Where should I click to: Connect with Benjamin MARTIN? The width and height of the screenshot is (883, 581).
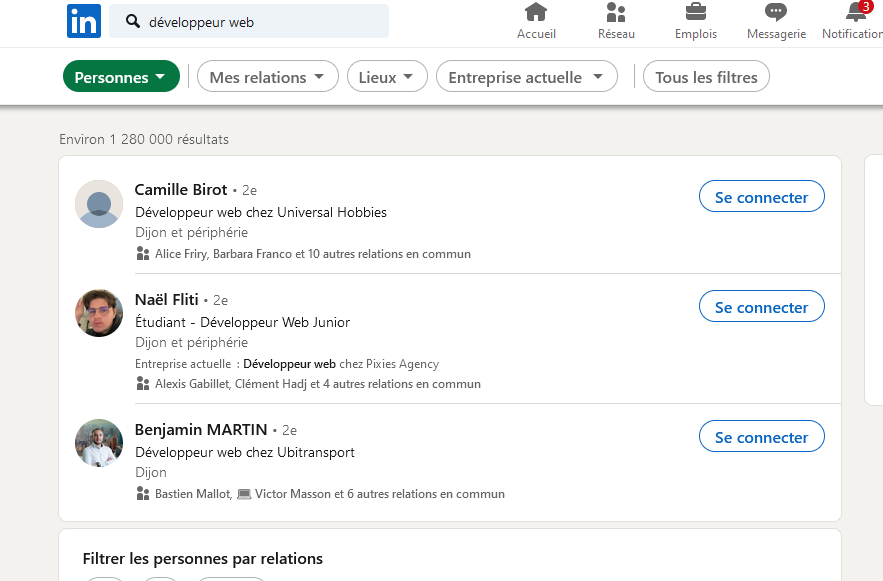click(x=761, y=436)
